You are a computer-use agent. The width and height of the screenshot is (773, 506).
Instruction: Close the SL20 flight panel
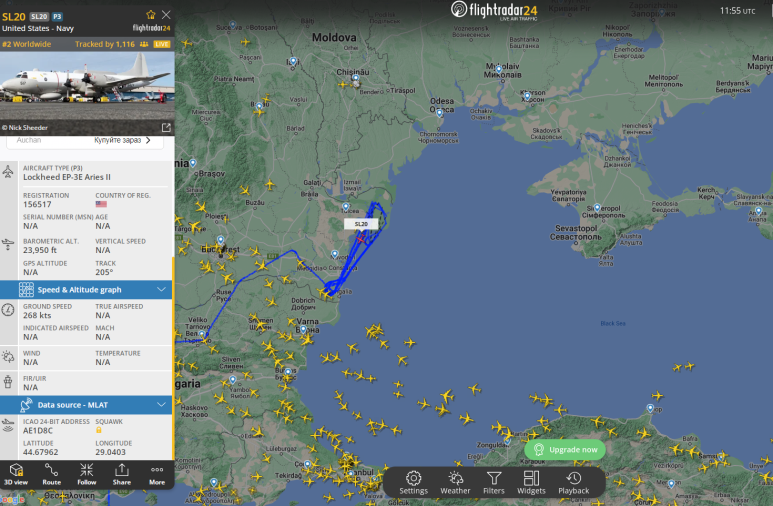coord(167,15)
